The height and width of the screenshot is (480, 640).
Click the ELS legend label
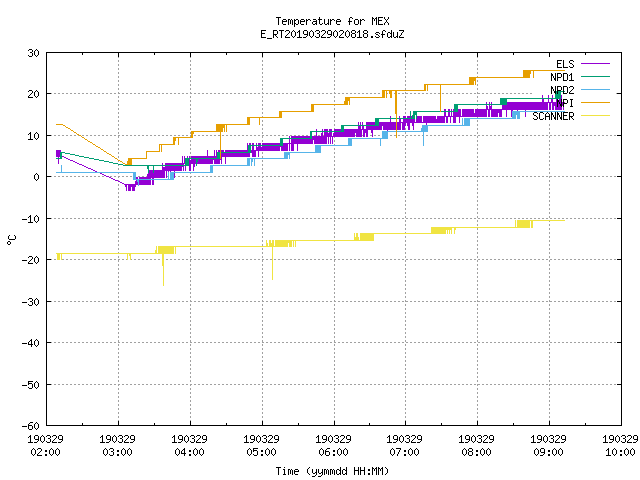tap(565, 64)
